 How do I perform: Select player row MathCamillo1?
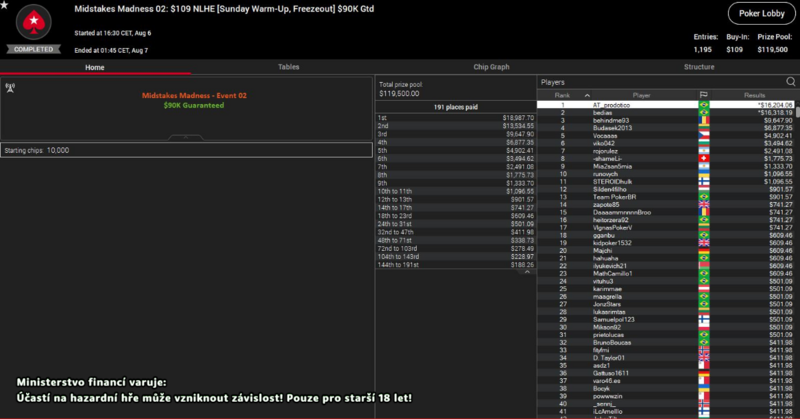click(x=666, y=273)
